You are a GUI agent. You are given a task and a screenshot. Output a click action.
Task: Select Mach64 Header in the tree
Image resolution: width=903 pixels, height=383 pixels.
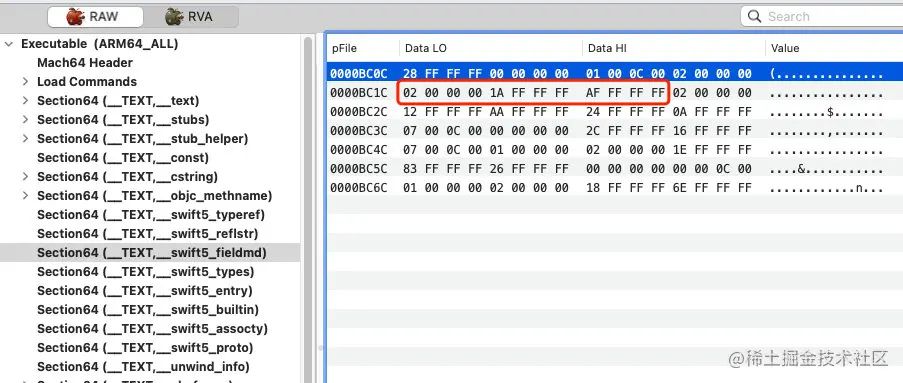[x=85, y=63]
